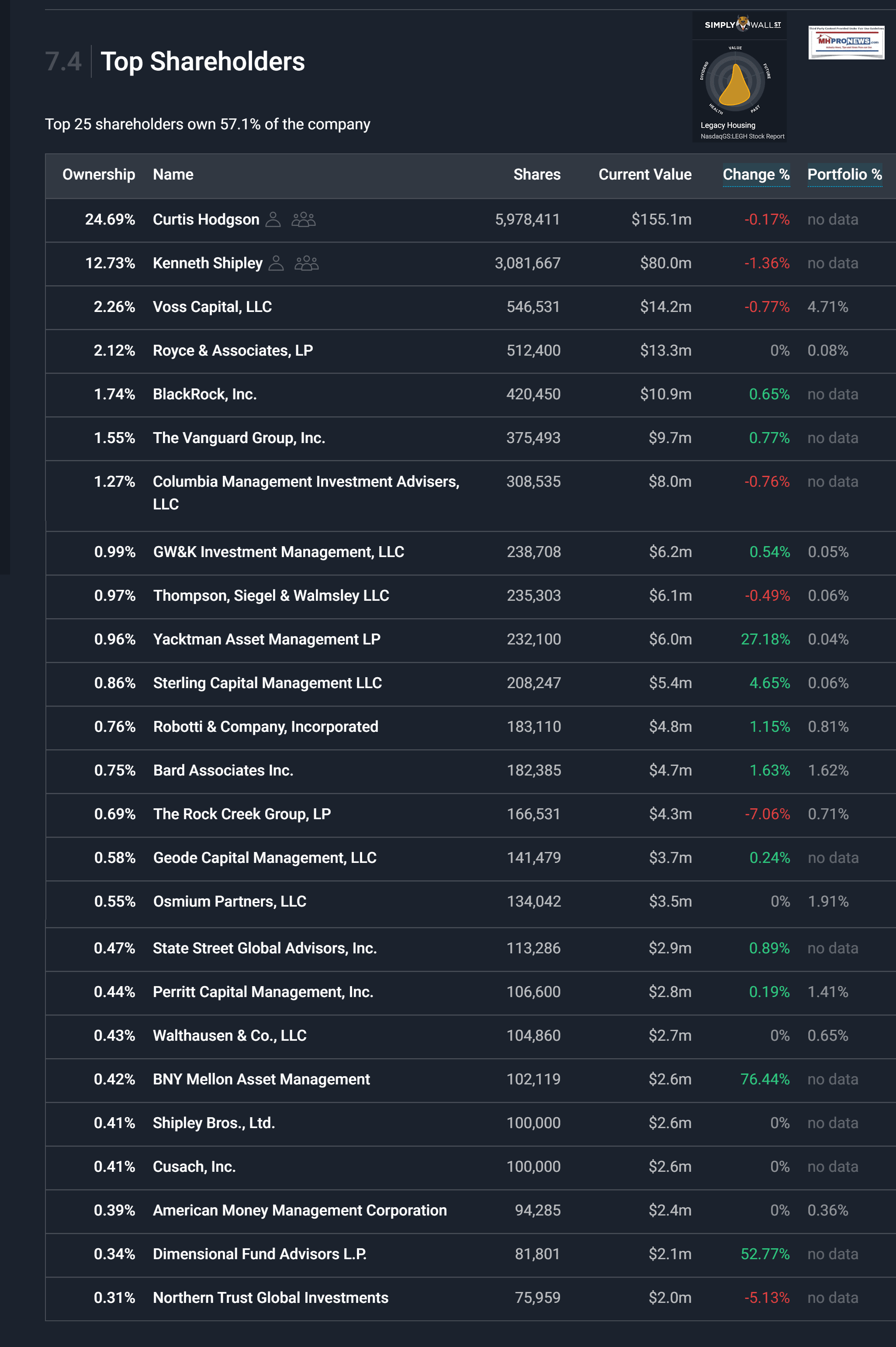Click Top 25 shareholders own 57.1% text
This screenshot has height=1347, width=896.
point(208,124)
